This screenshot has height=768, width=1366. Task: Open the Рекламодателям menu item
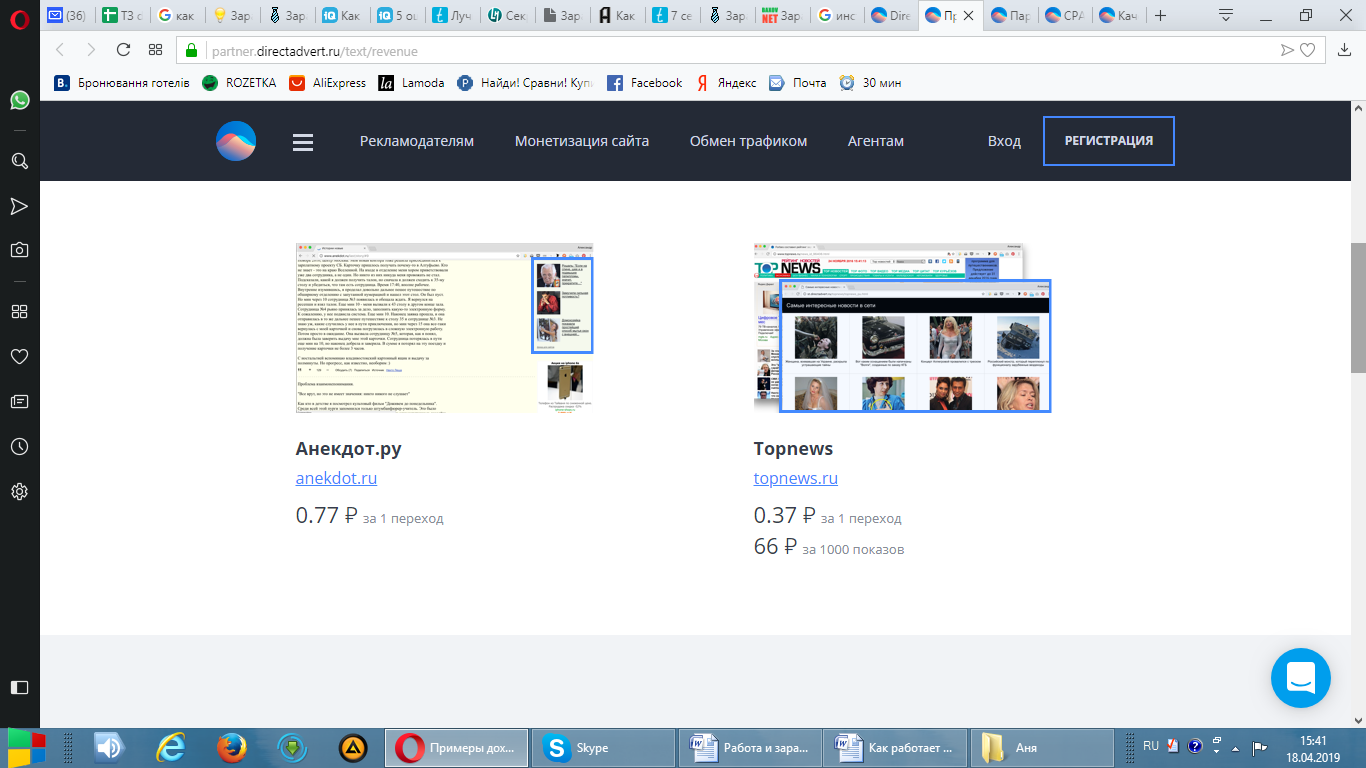[417, 141]
